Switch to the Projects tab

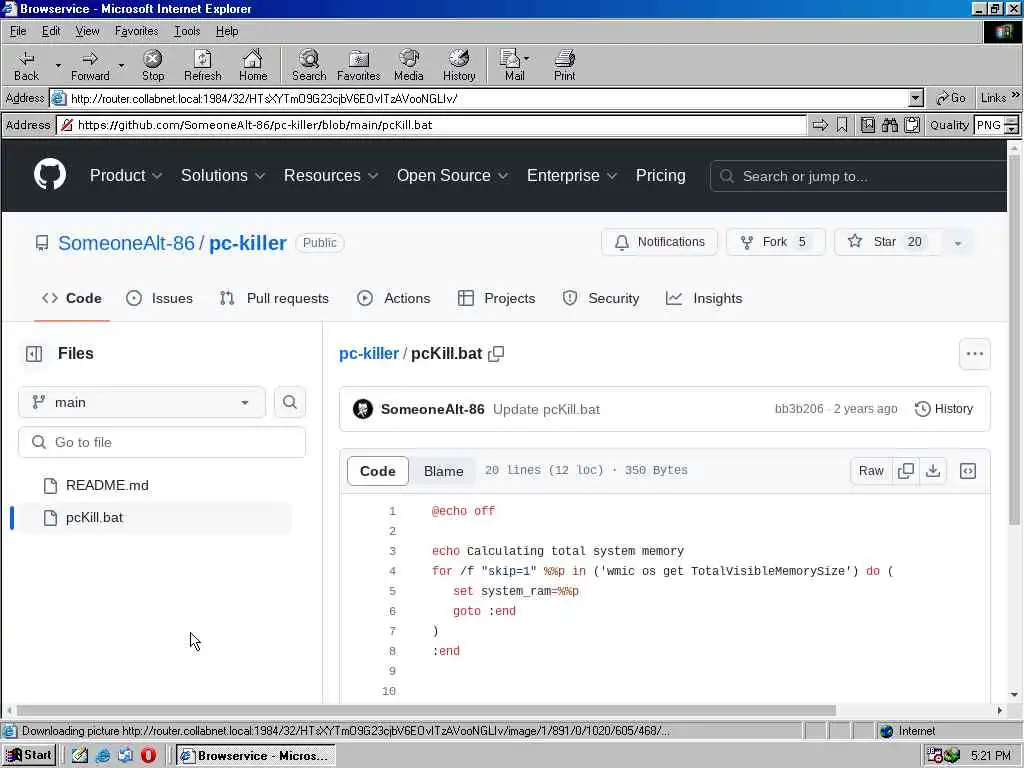coord(496,298)
